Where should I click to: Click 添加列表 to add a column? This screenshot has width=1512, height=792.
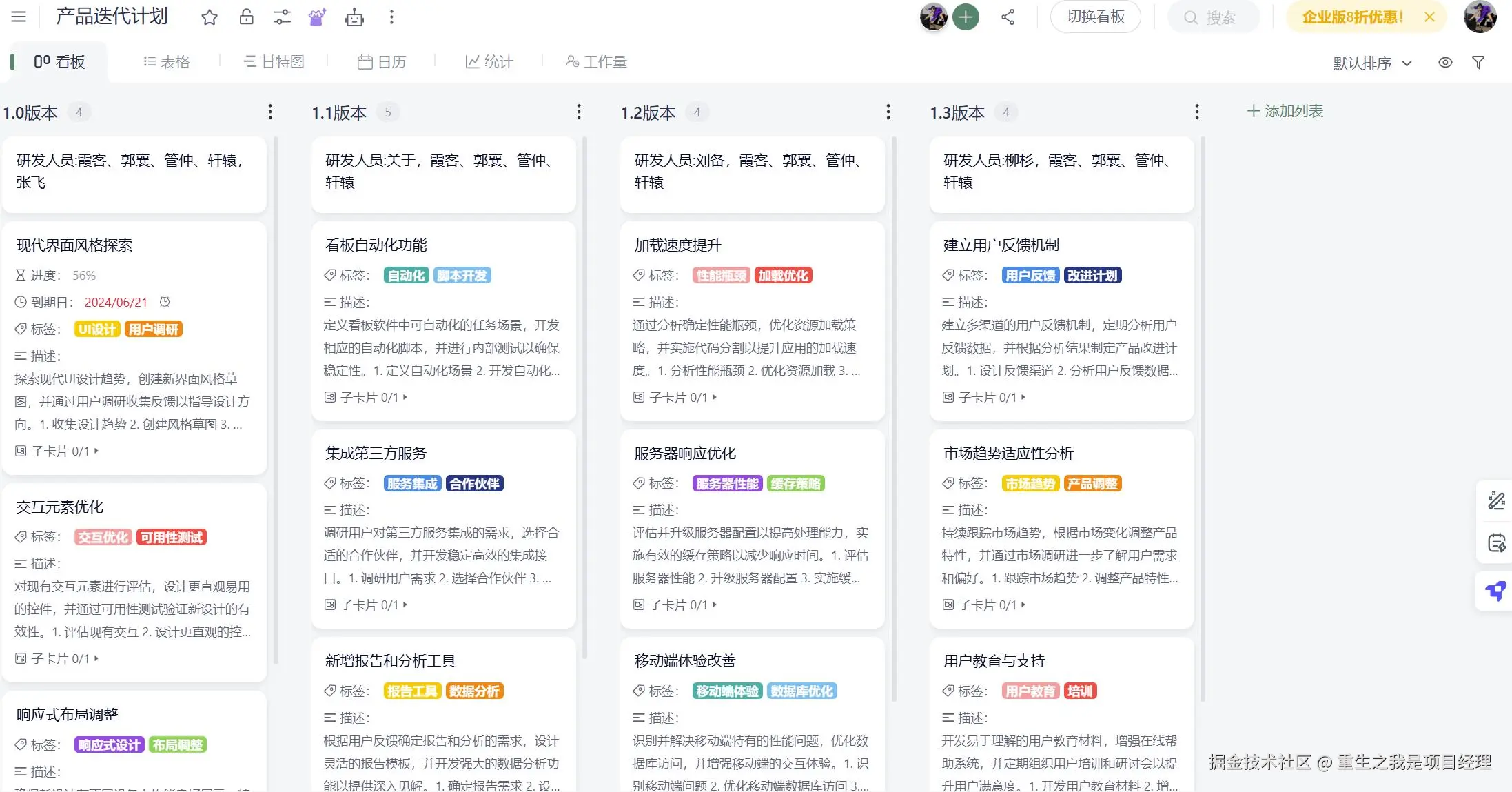coord(1285,111)
